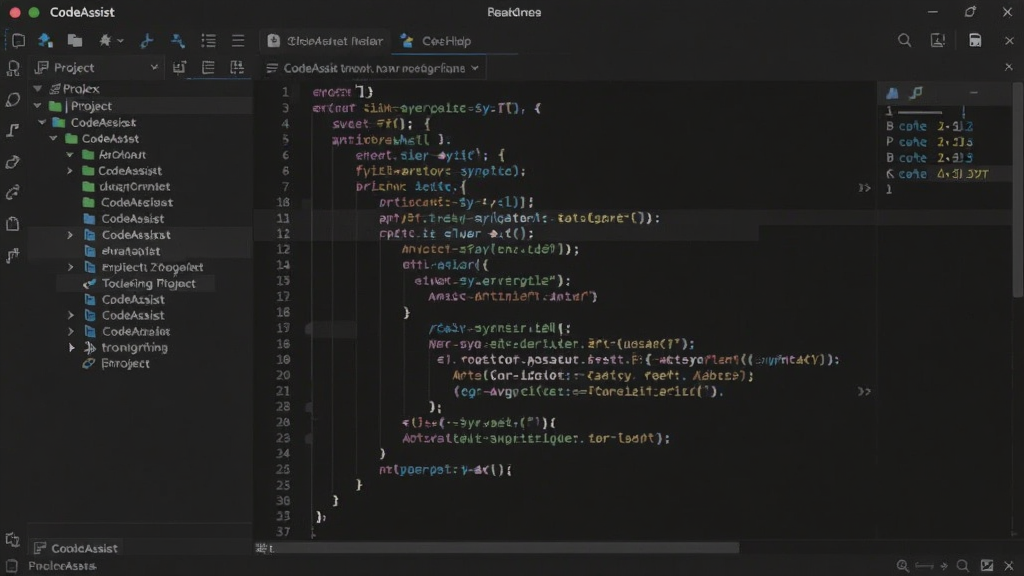Collapse the Projex root node
Image resolution: width=1024 pixels, height=576 pixels.
pyautogui.click(x=38, y=88)
